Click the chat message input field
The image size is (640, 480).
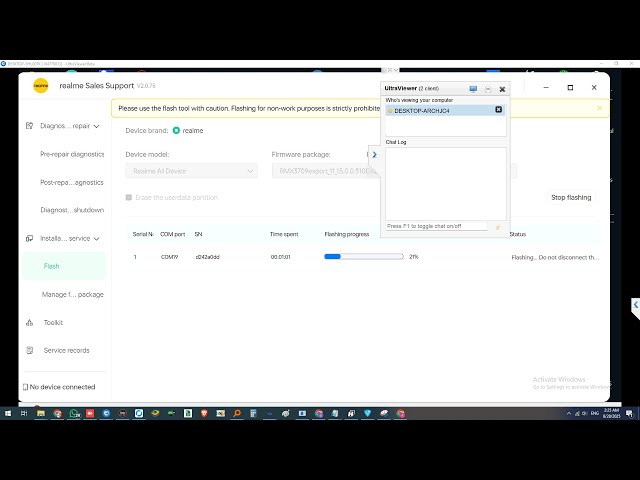point(437,226)
